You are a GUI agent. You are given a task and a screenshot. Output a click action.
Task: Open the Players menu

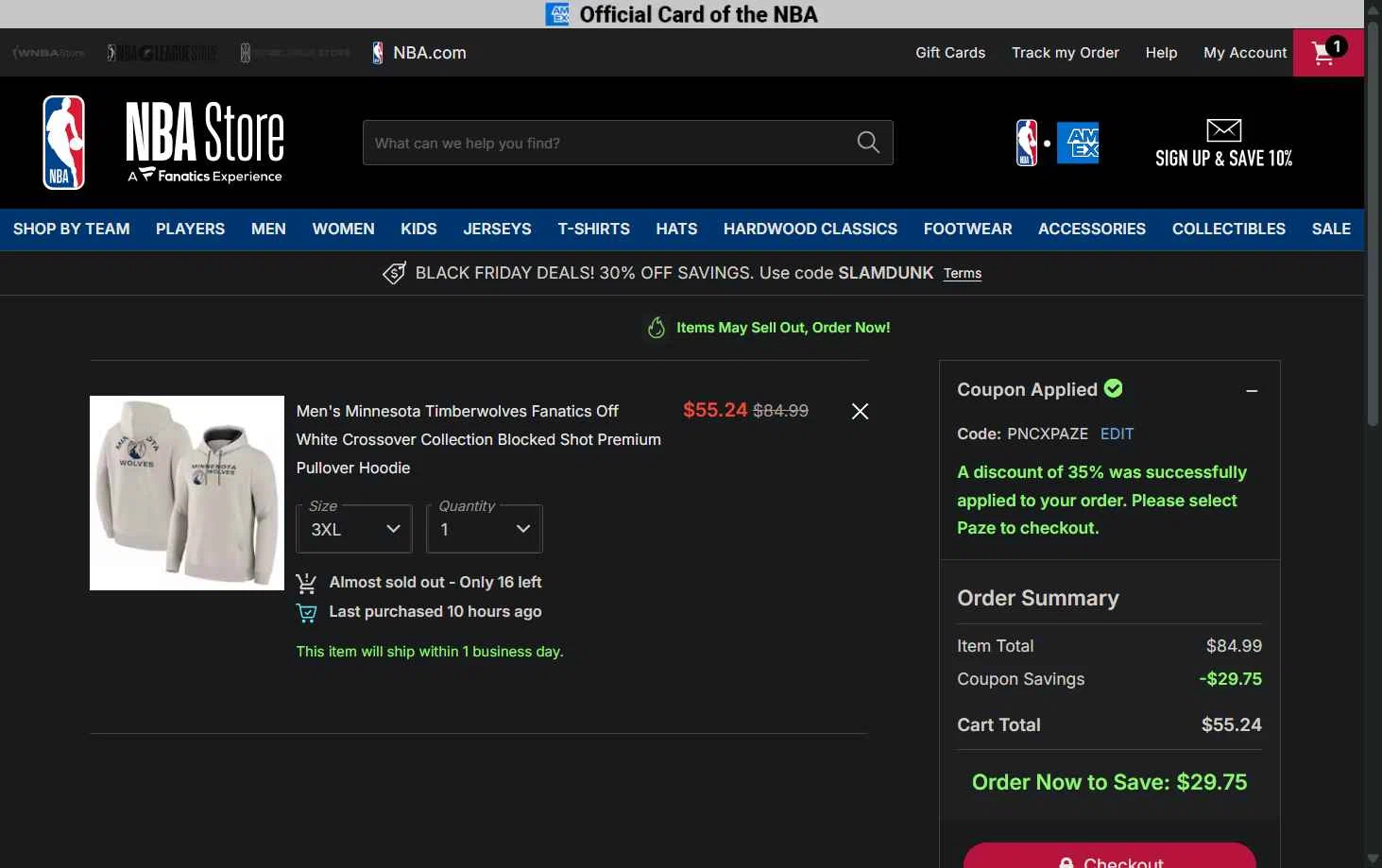pyautogui.click(x=190, y=229)
